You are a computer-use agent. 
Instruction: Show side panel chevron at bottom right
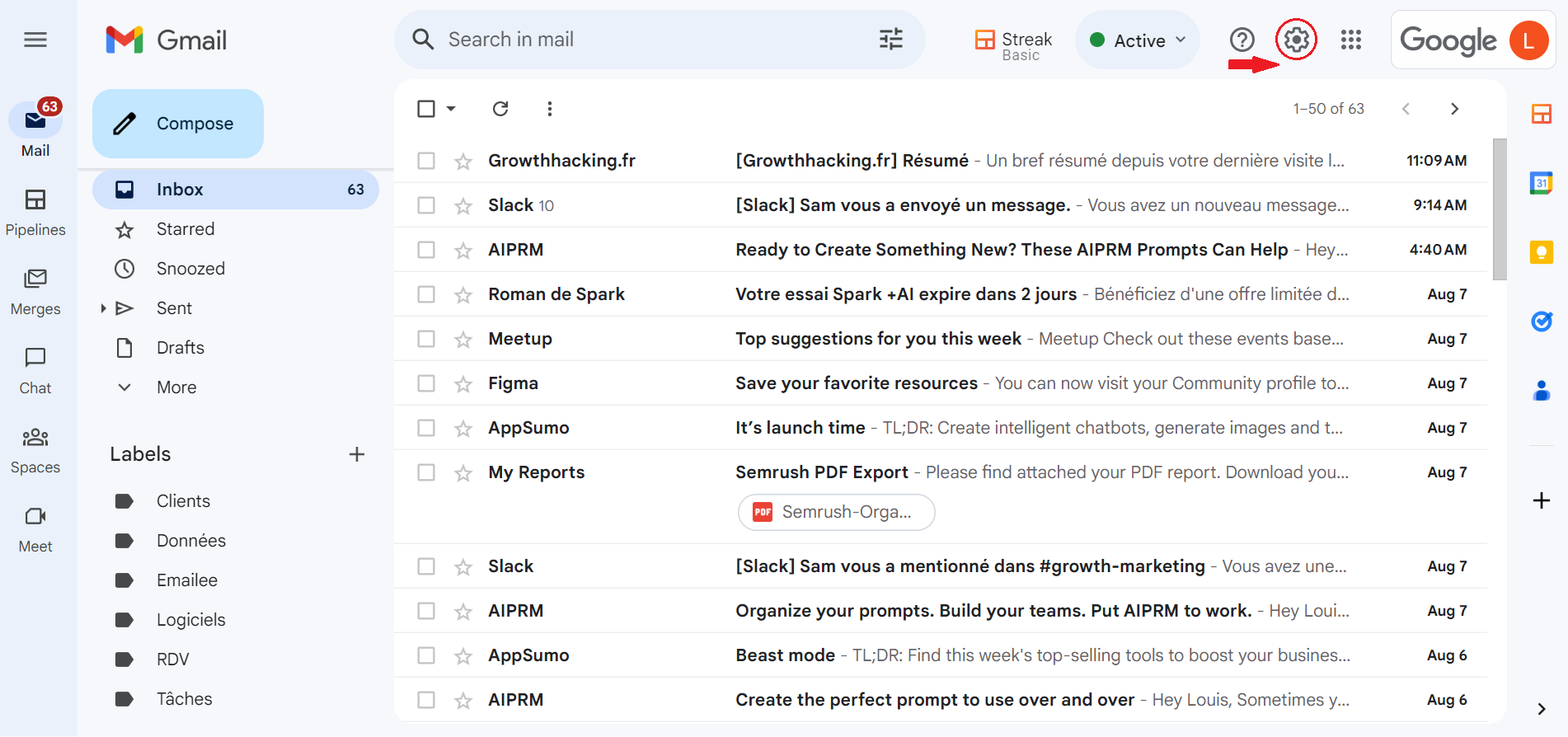[1541, 709]
